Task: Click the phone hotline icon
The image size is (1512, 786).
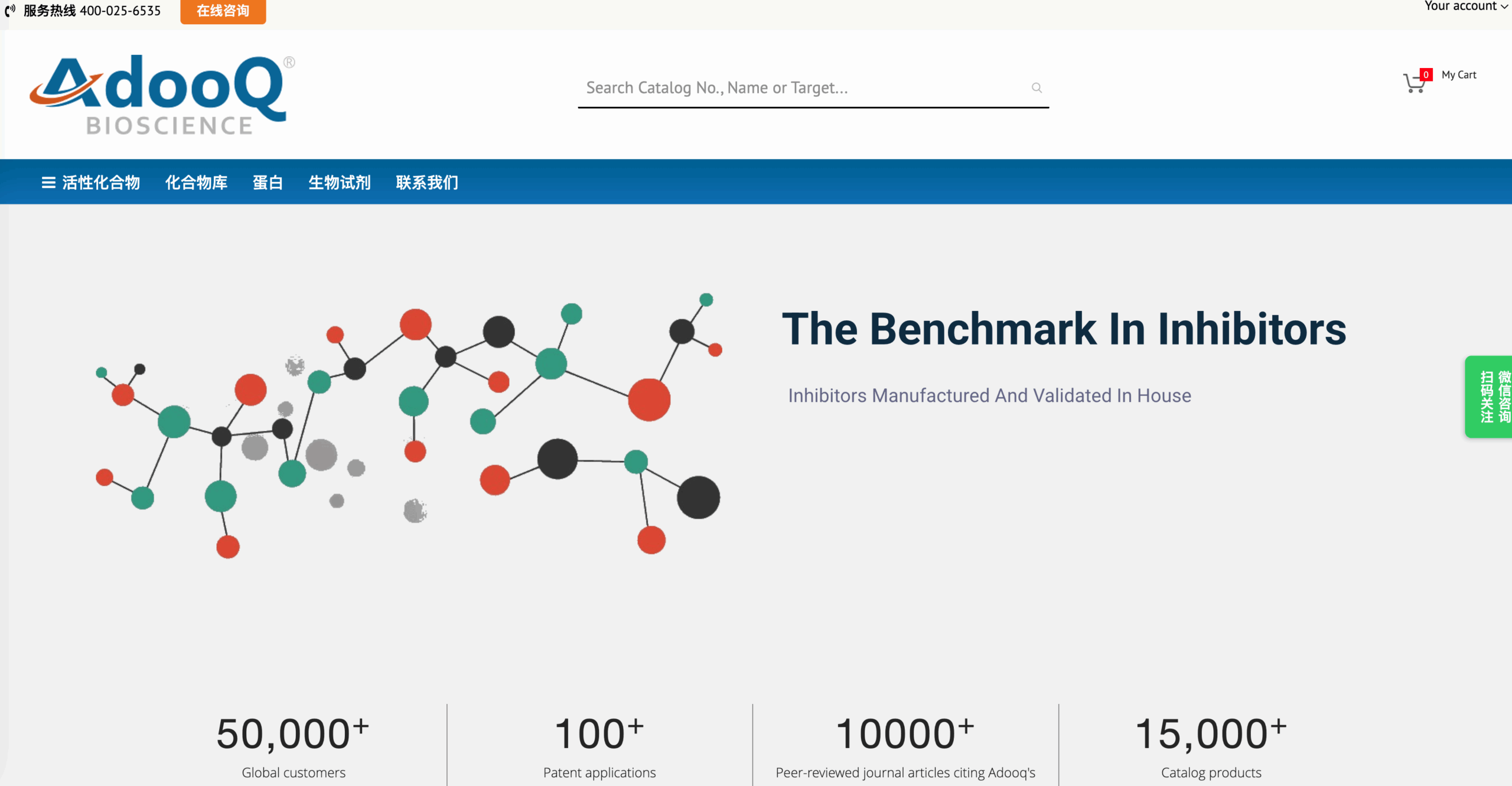Action: pyautogui.click(x=10, y=11)
